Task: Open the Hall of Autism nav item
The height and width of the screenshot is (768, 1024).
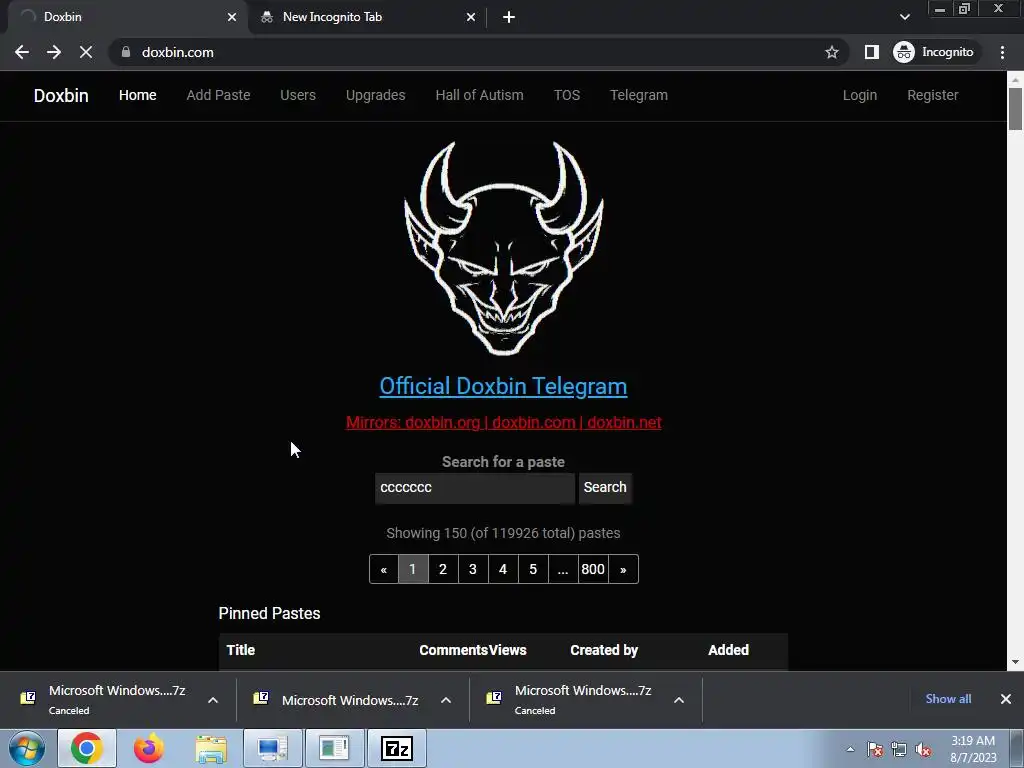Action: 479,95
